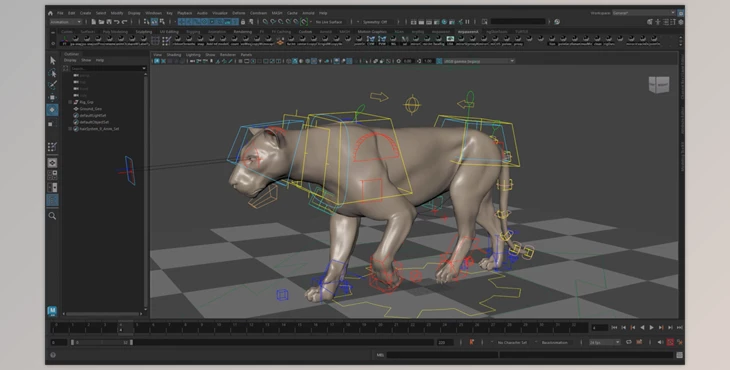Toggle the auto keyframe red icon
The width and height of the screenshot is (730, 370).
[670, 343]
